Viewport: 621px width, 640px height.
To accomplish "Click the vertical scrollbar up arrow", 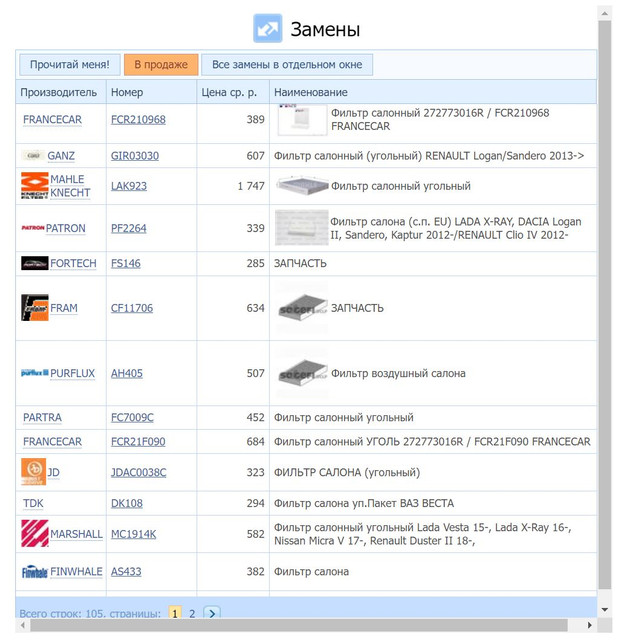I will (x=605, y=13).
